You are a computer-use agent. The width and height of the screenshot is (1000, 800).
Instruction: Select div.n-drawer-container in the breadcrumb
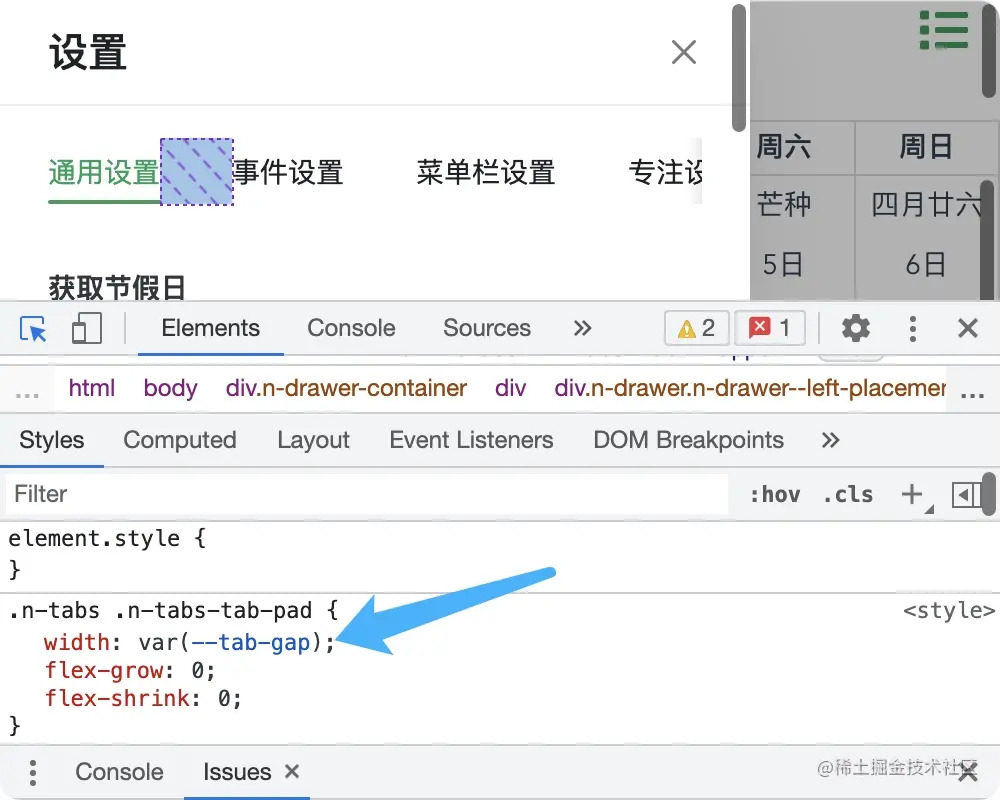pos(346,388)
